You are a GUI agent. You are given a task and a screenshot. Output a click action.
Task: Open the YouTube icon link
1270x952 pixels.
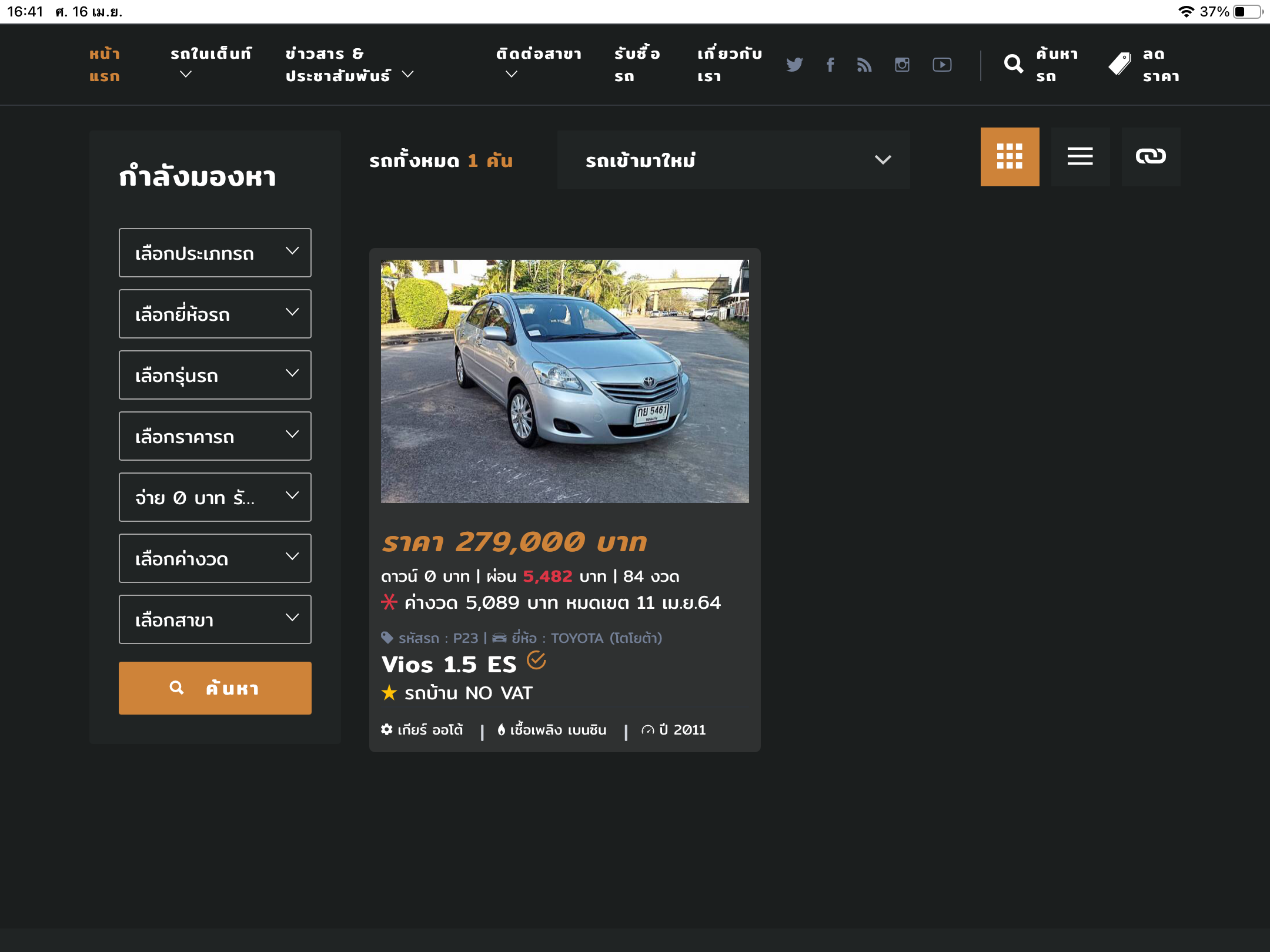pyautogui.click(x=942, y=65)
